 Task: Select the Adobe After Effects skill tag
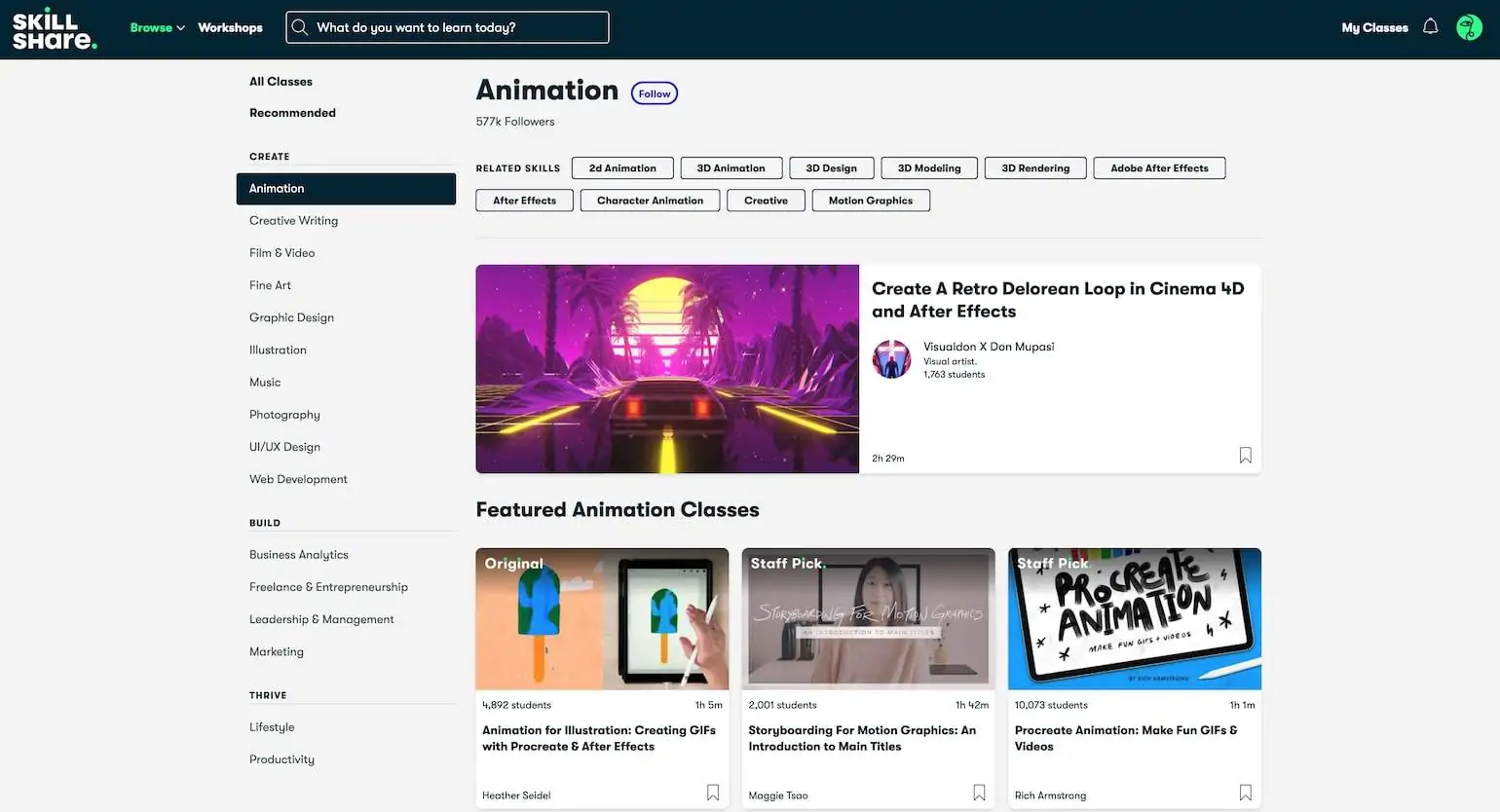1159,168
